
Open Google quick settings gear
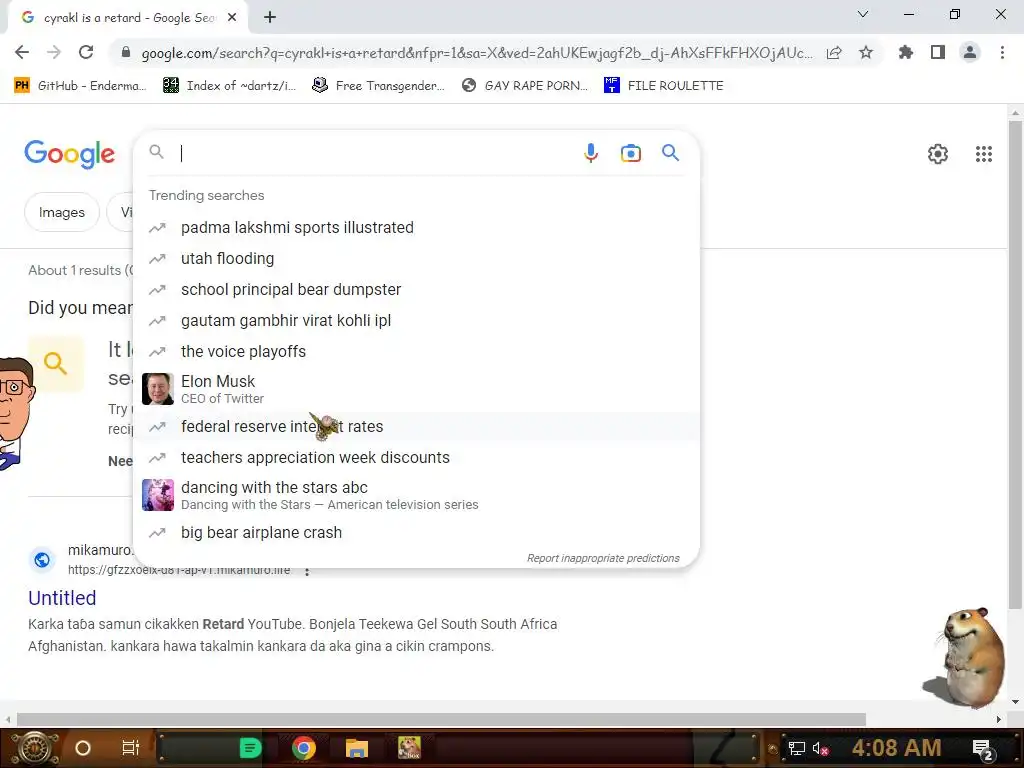(938, 154)
